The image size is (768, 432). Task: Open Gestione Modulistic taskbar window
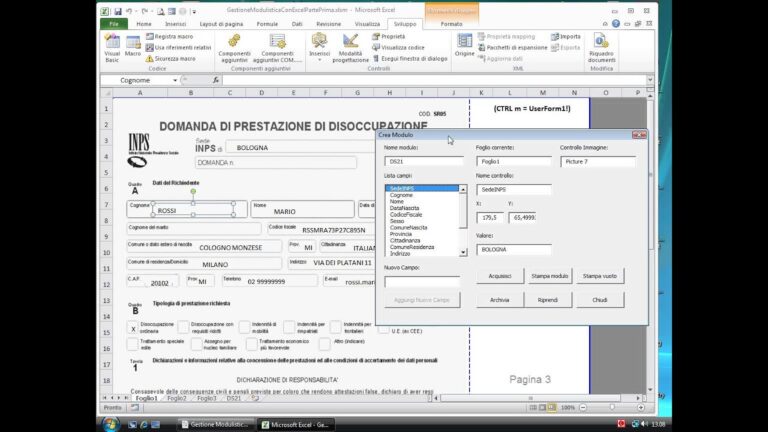pyautogui.click(x=215, y=425)
